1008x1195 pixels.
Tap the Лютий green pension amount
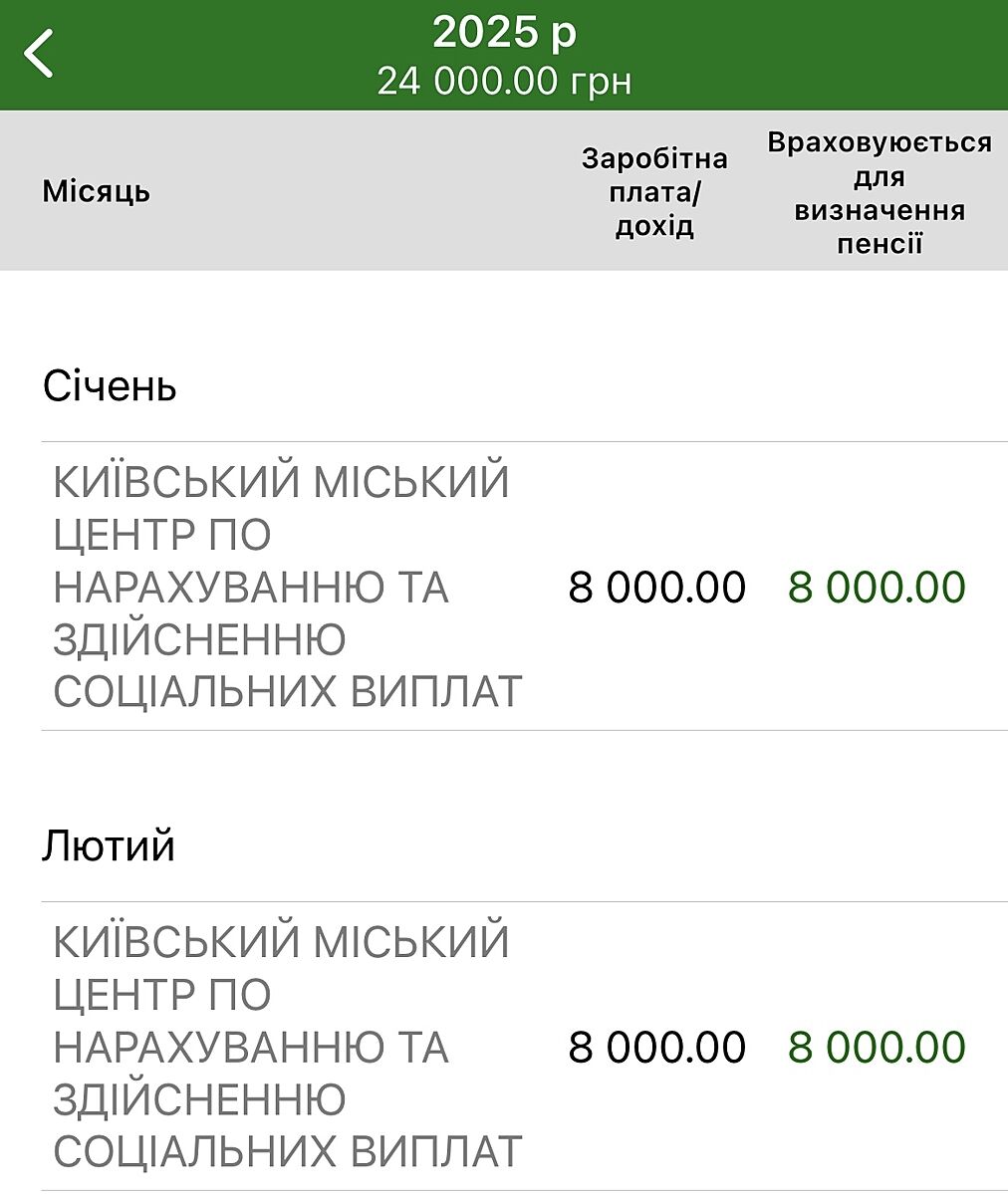(x=877, y=1047)
